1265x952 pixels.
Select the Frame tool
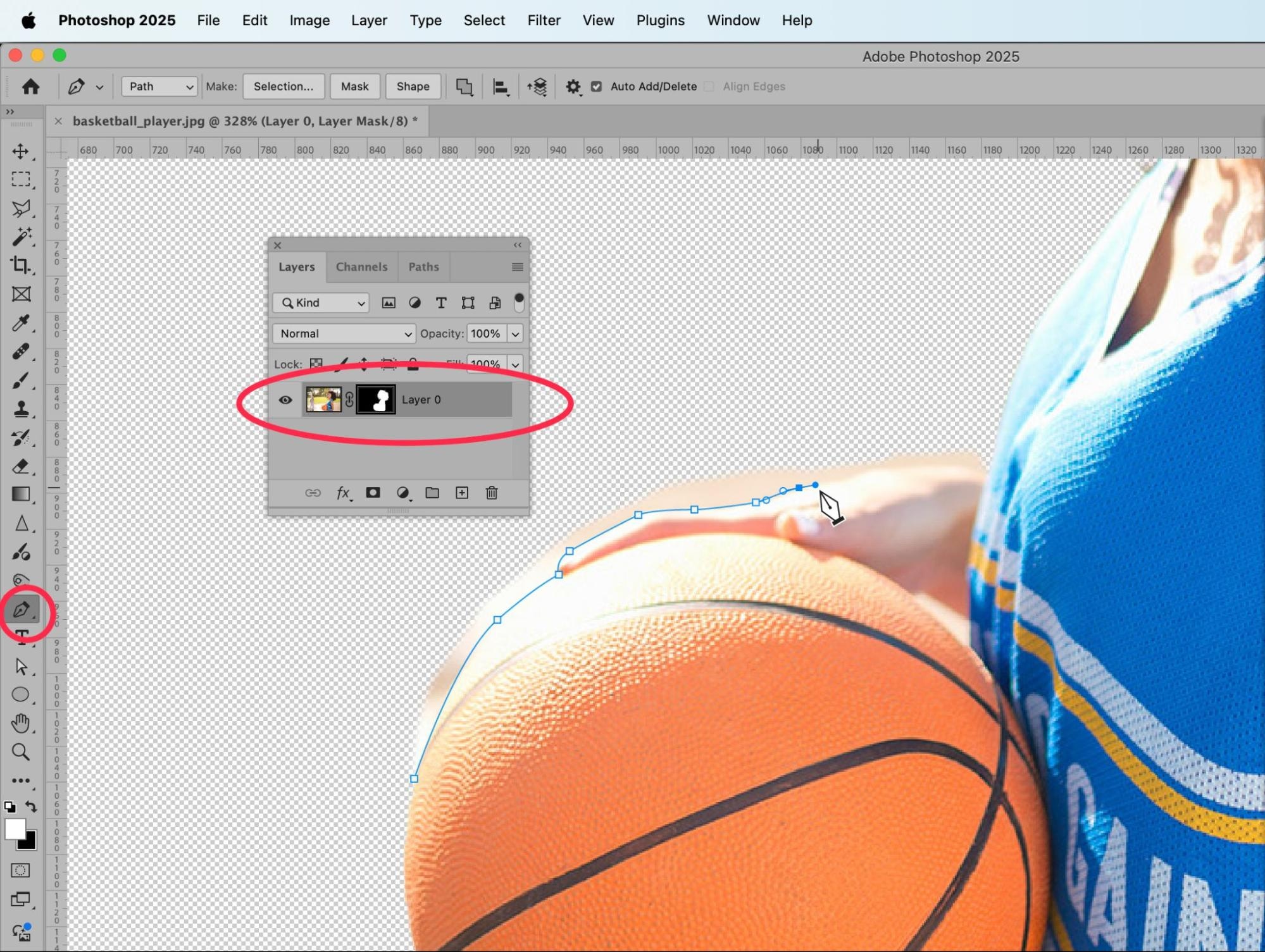(21, 294)
